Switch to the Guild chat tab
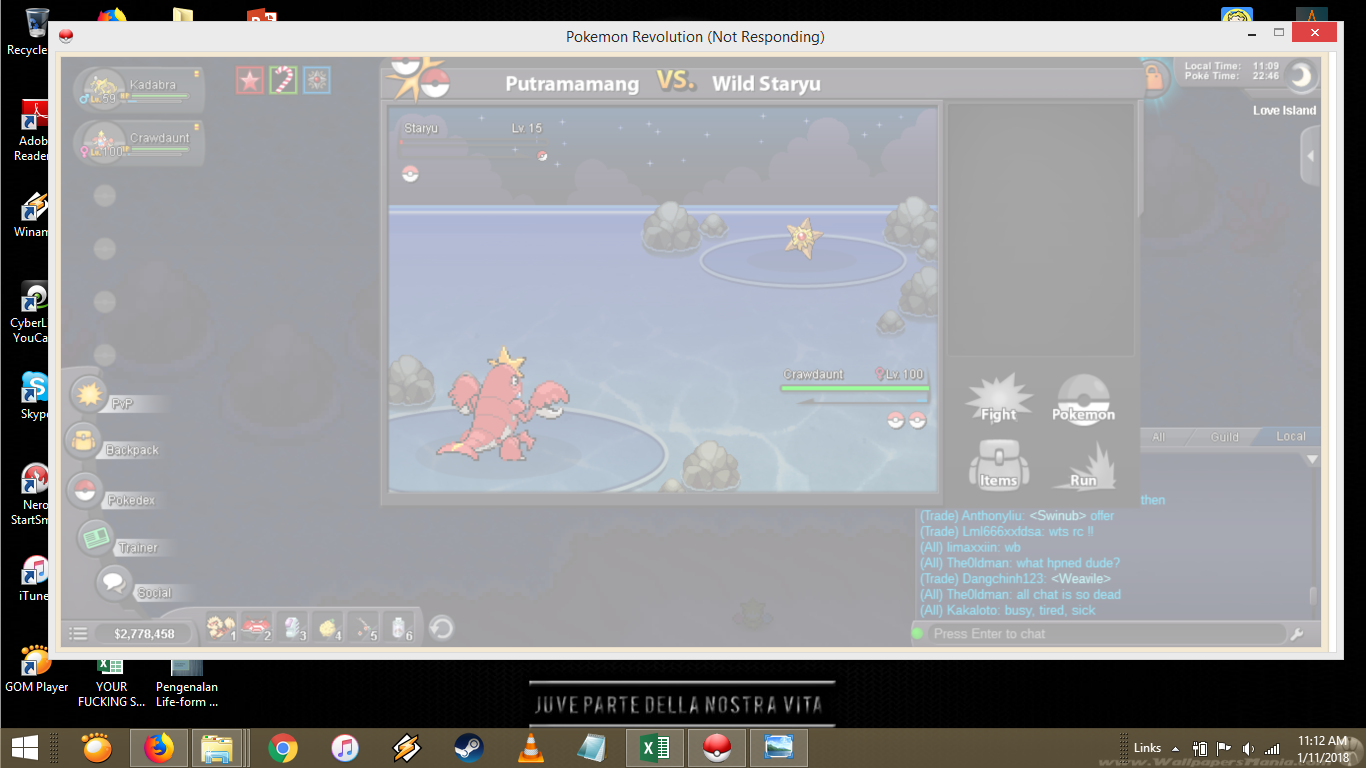Image resolution: width=1366 pixels, height=768 pixels. 1224,437
